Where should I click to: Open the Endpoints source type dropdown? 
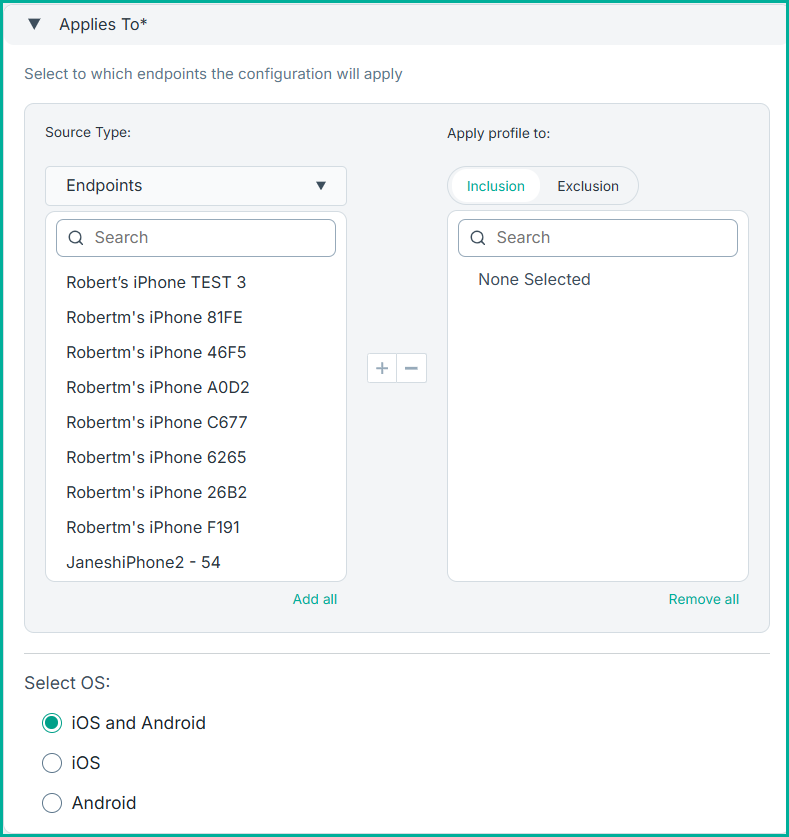[x=196, y=186]
